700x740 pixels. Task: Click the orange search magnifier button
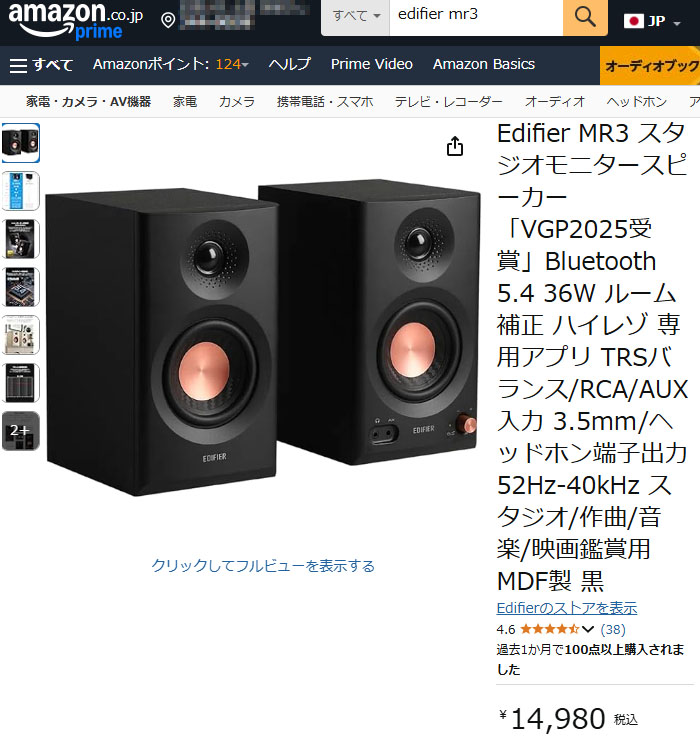tap(585, 17)
